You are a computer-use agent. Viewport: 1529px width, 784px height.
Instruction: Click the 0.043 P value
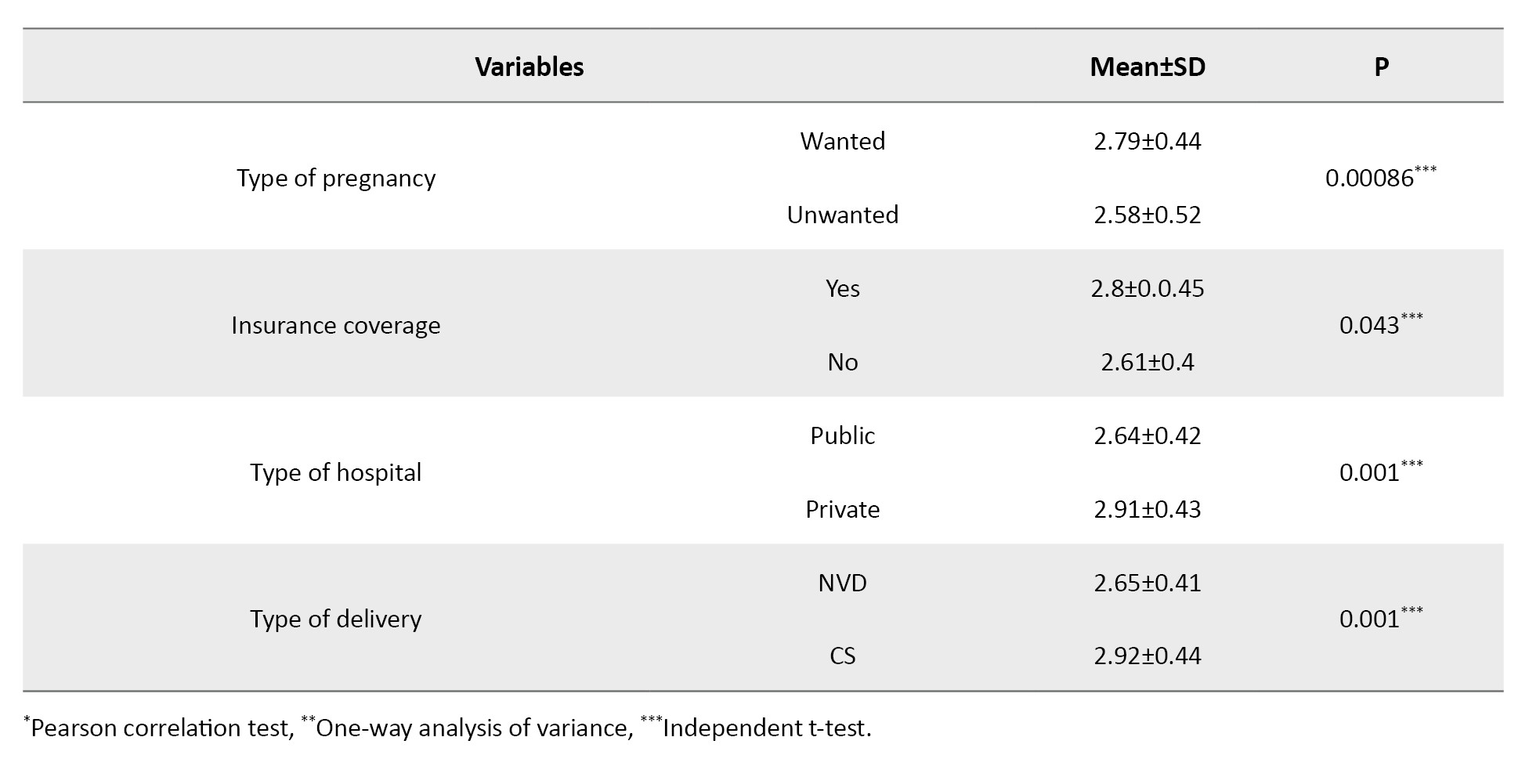pyautogui.click(x=1369, y=326)
